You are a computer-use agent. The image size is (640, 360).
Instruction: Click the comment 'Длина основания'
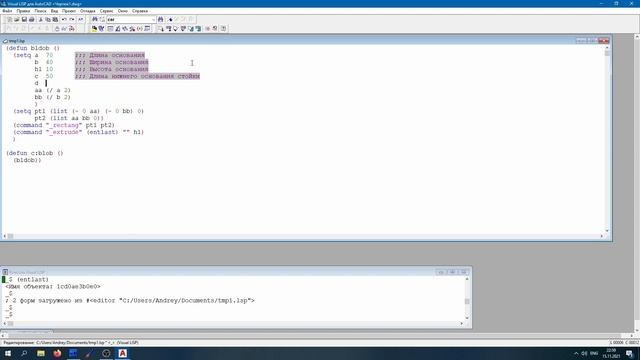(x=117, y=55)
